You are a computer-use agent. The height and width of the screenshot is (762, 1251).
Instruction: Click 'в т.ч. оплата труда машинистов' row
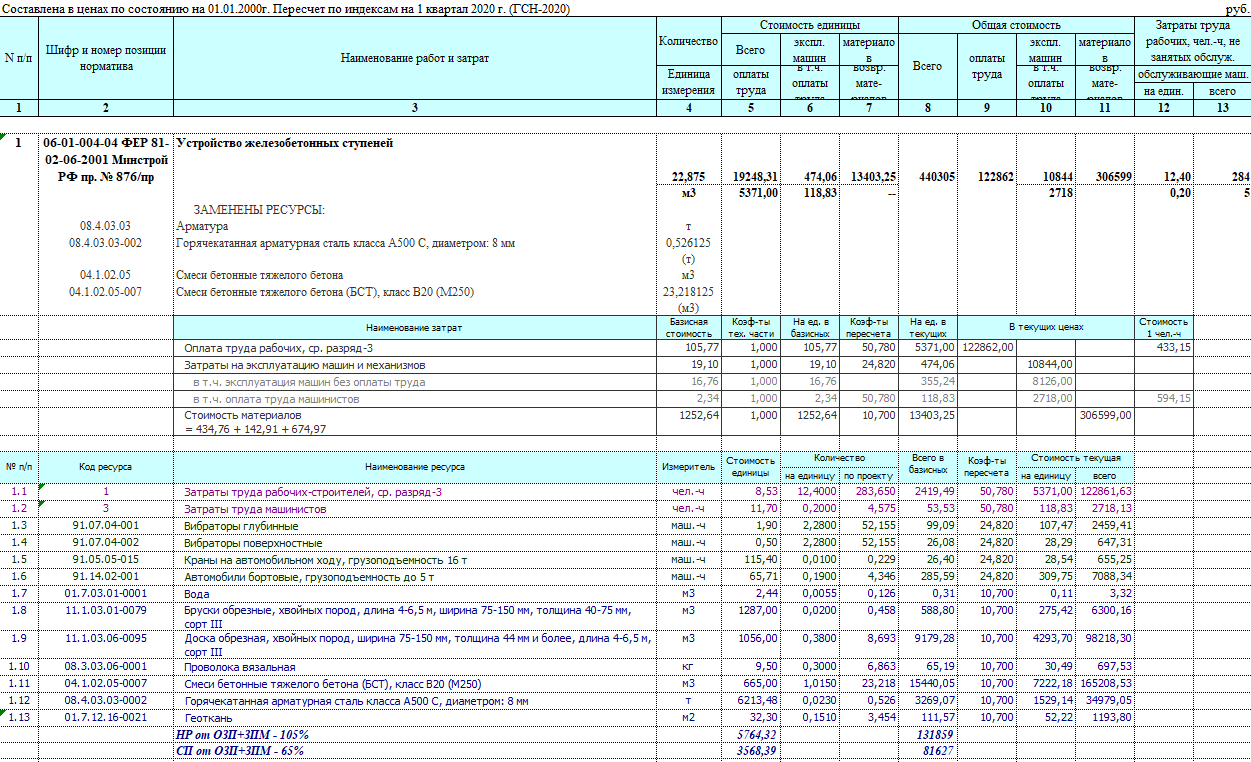tap(278, 399)
